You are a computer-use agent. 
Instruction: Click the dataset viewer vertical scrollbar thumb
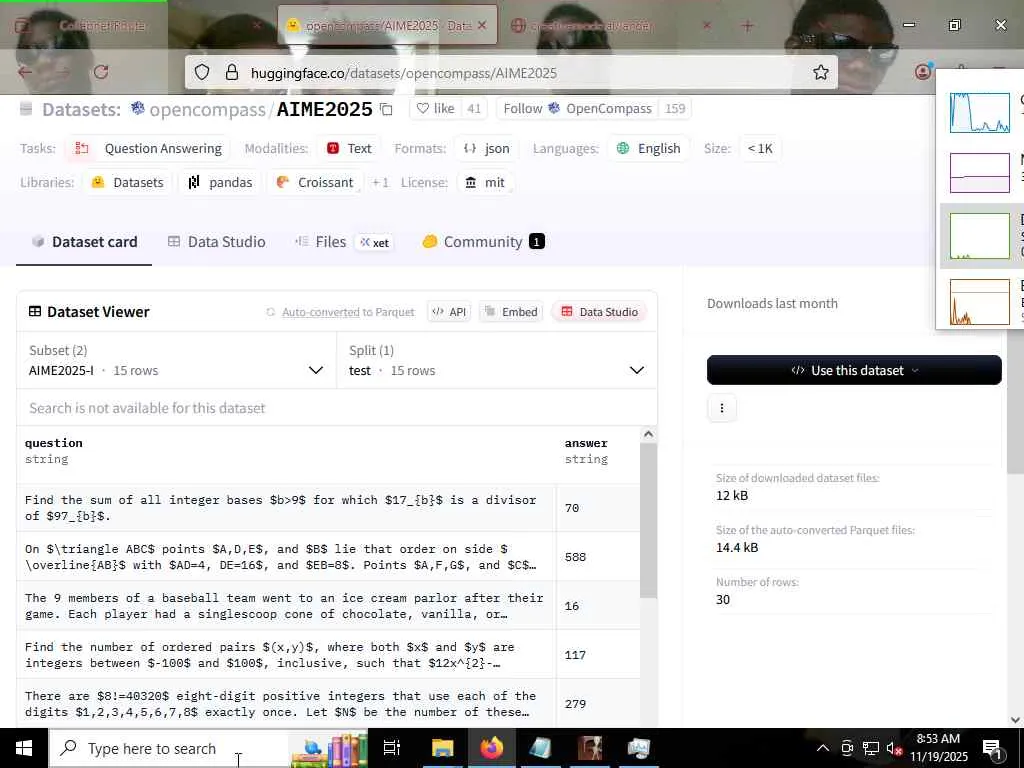click(648, 520)
